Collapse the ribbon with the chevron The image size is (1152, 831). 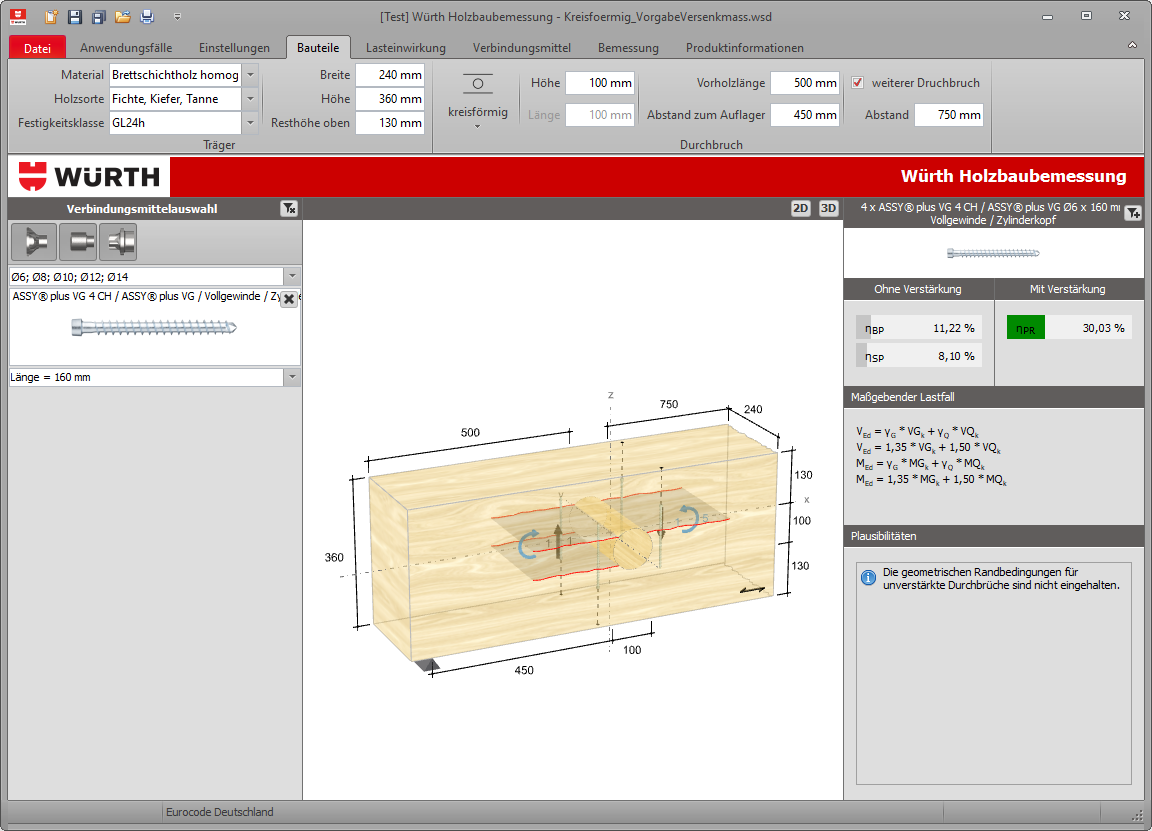(1132, 46)
